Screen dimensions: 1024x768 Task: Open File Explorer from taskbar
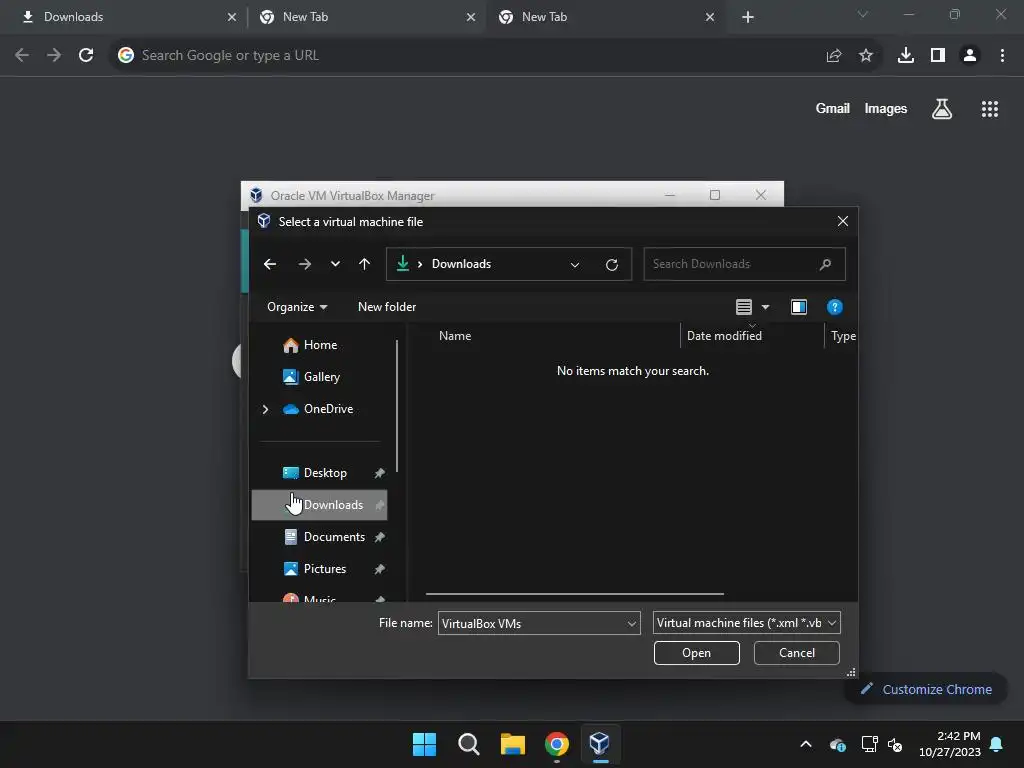[513, 744]
